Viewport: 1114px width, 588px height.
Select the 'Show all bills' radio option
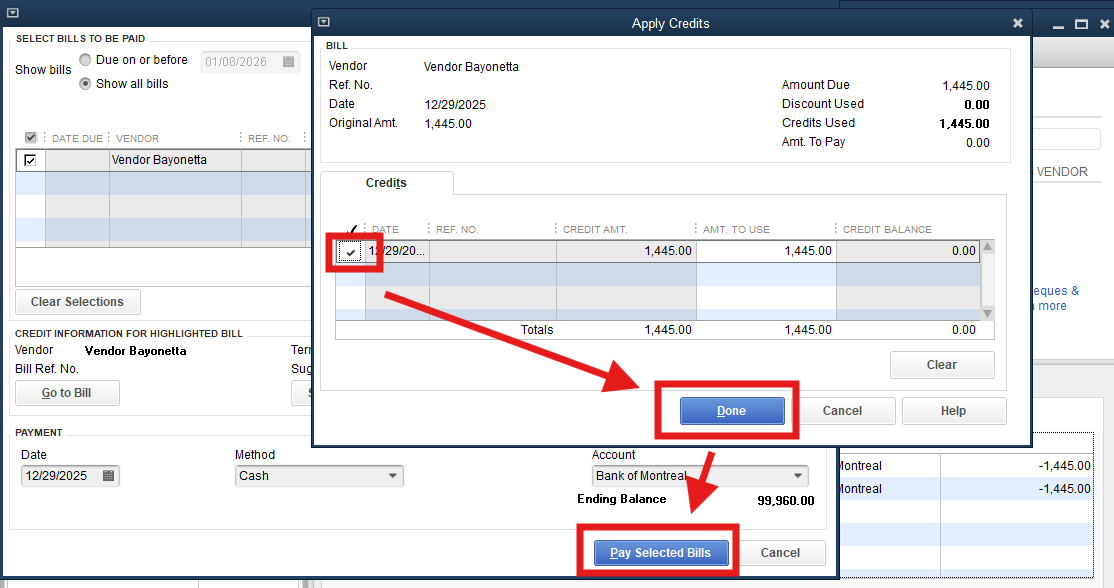pos(85,84)
